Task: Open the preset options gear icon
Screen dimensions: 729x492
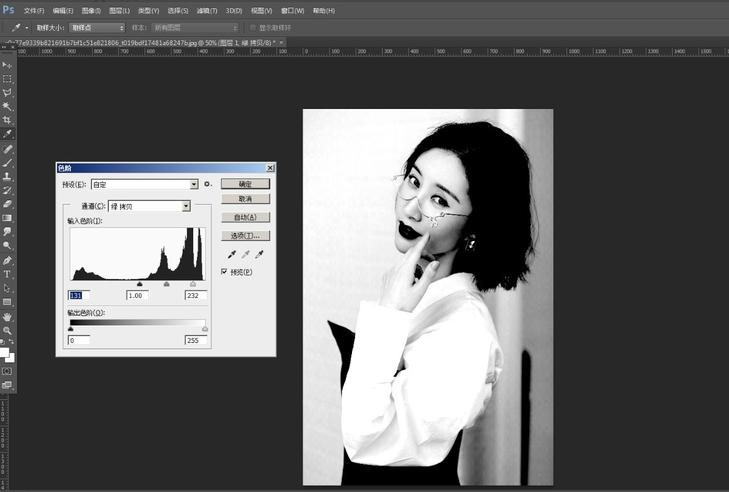Action: click(208, 185)
